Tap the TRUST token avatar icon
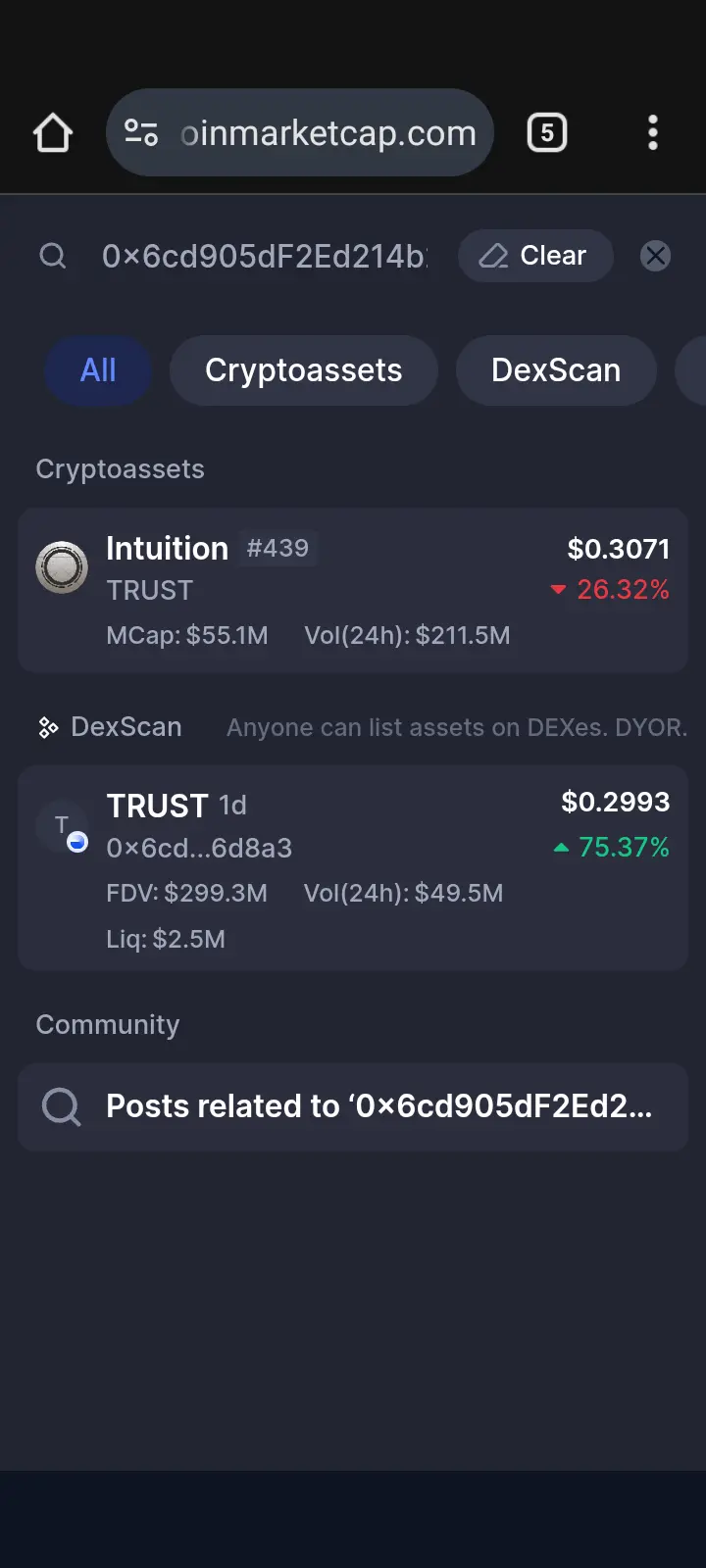The height and width of the screenshot is (1568, 706). 62,825
